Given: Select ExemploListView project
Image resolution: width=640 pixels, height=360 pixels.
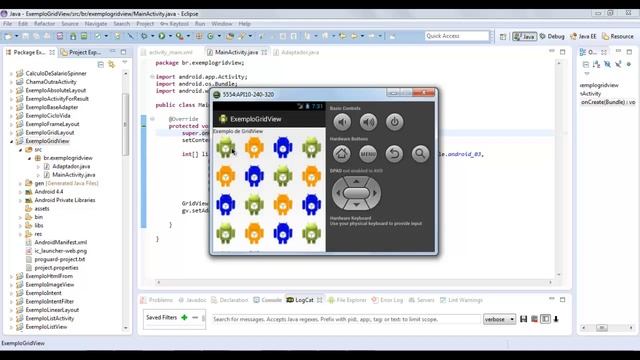Looking at the screenshot, I should point(46,327).
